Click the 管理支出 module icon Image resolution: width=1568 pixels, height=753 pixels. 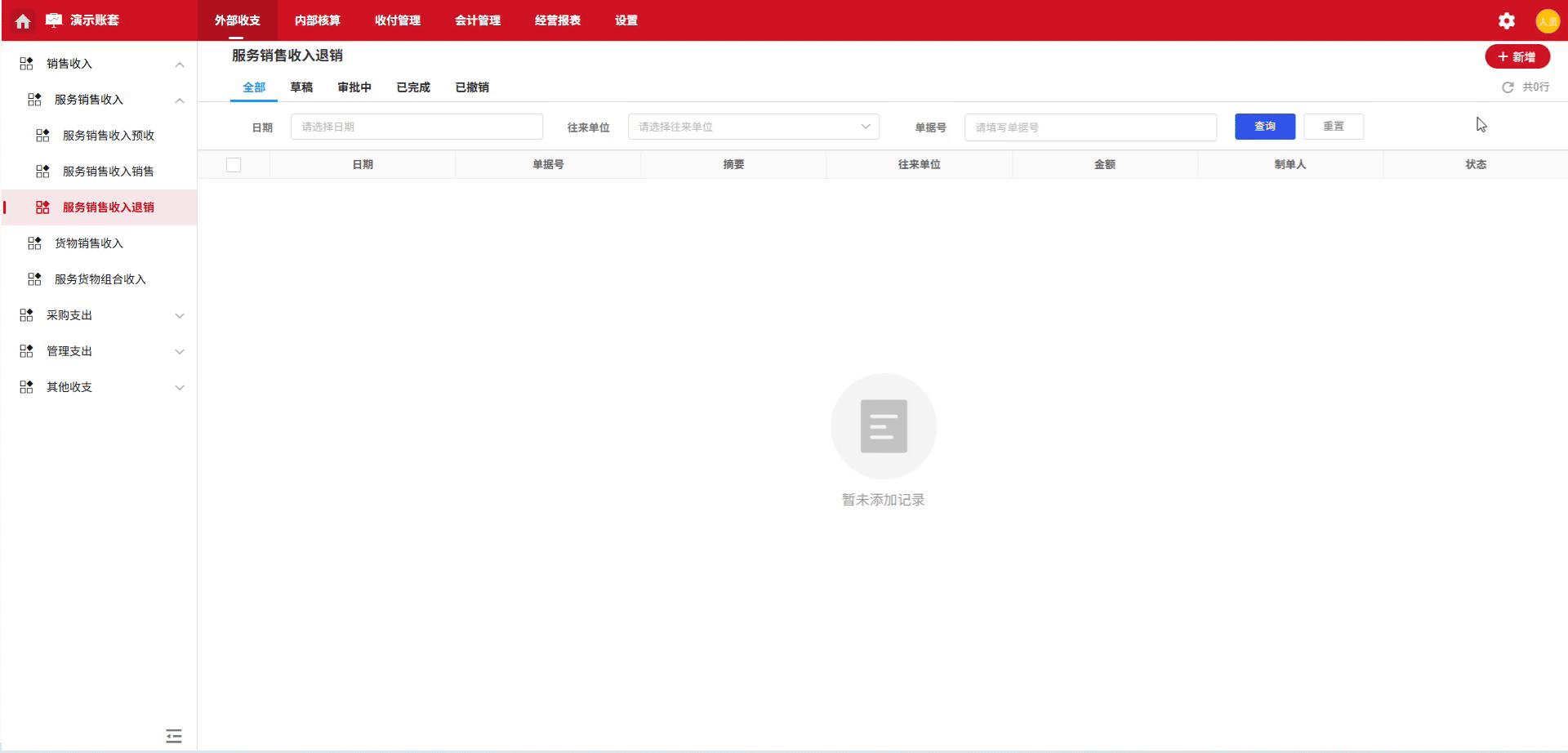(x=25, y=350)
